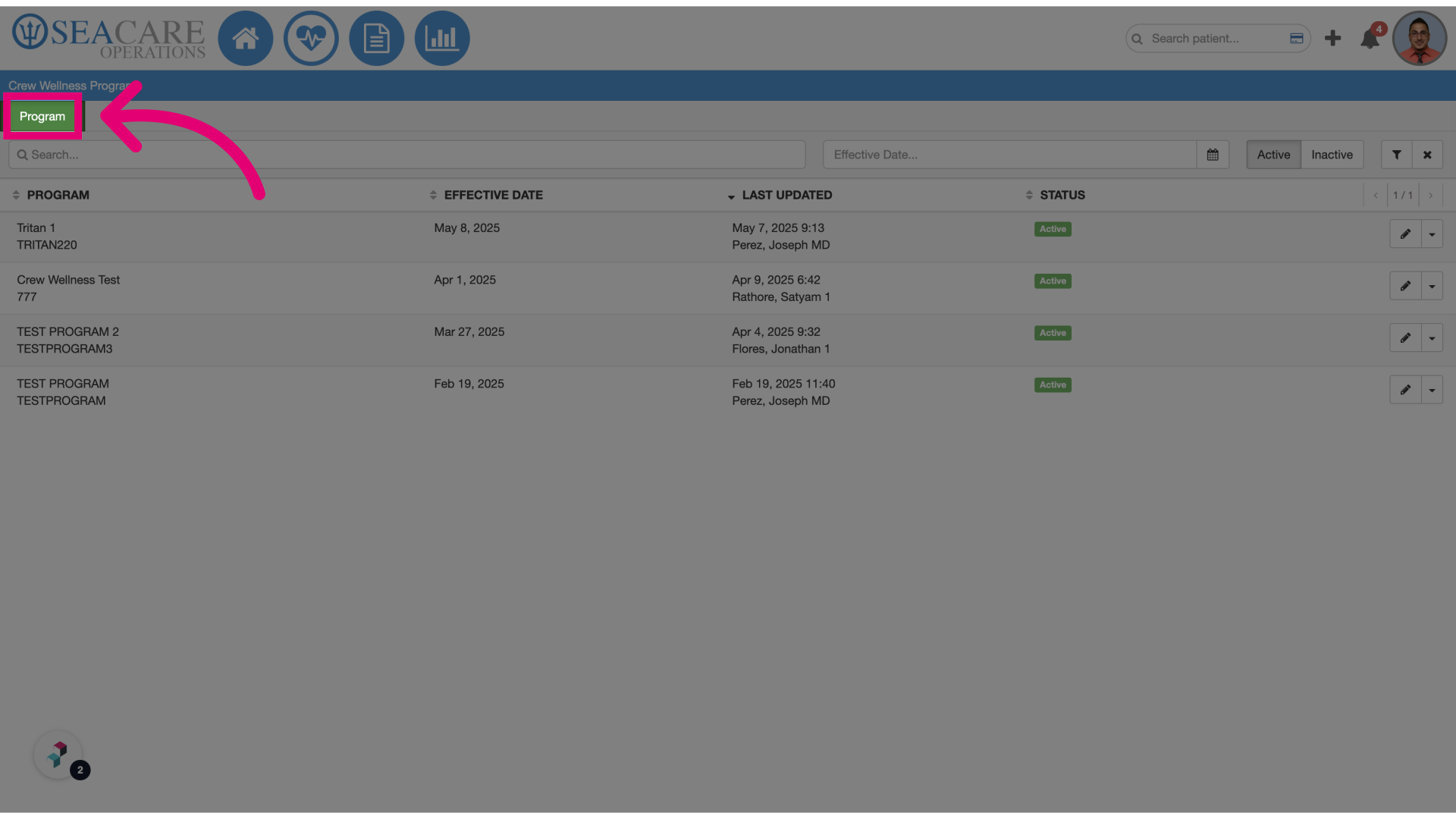Click the 777 program code
Image resolution: width=1456 pixels, height=819 pixels.
tap(27, 297)
